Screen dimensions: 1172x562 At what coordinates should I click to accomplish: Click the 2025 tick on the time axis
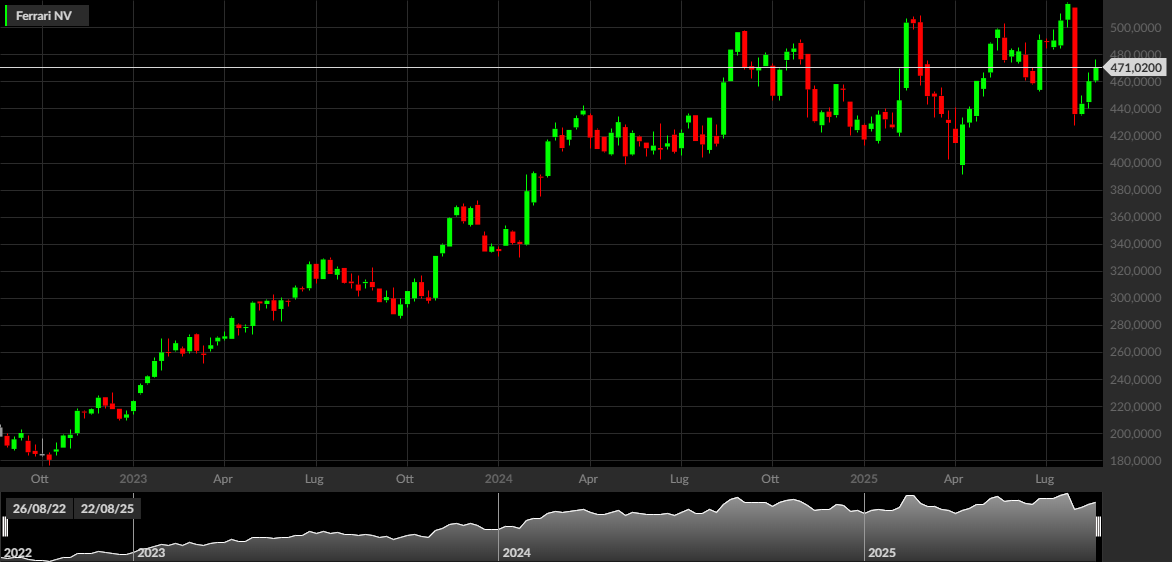[863, 477]
